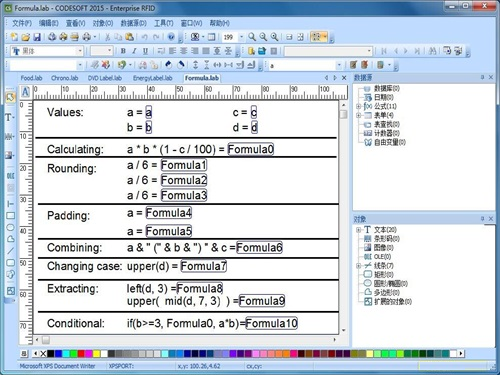Click the New document icon
Screen dimensions: 500x375
(14, 37)
